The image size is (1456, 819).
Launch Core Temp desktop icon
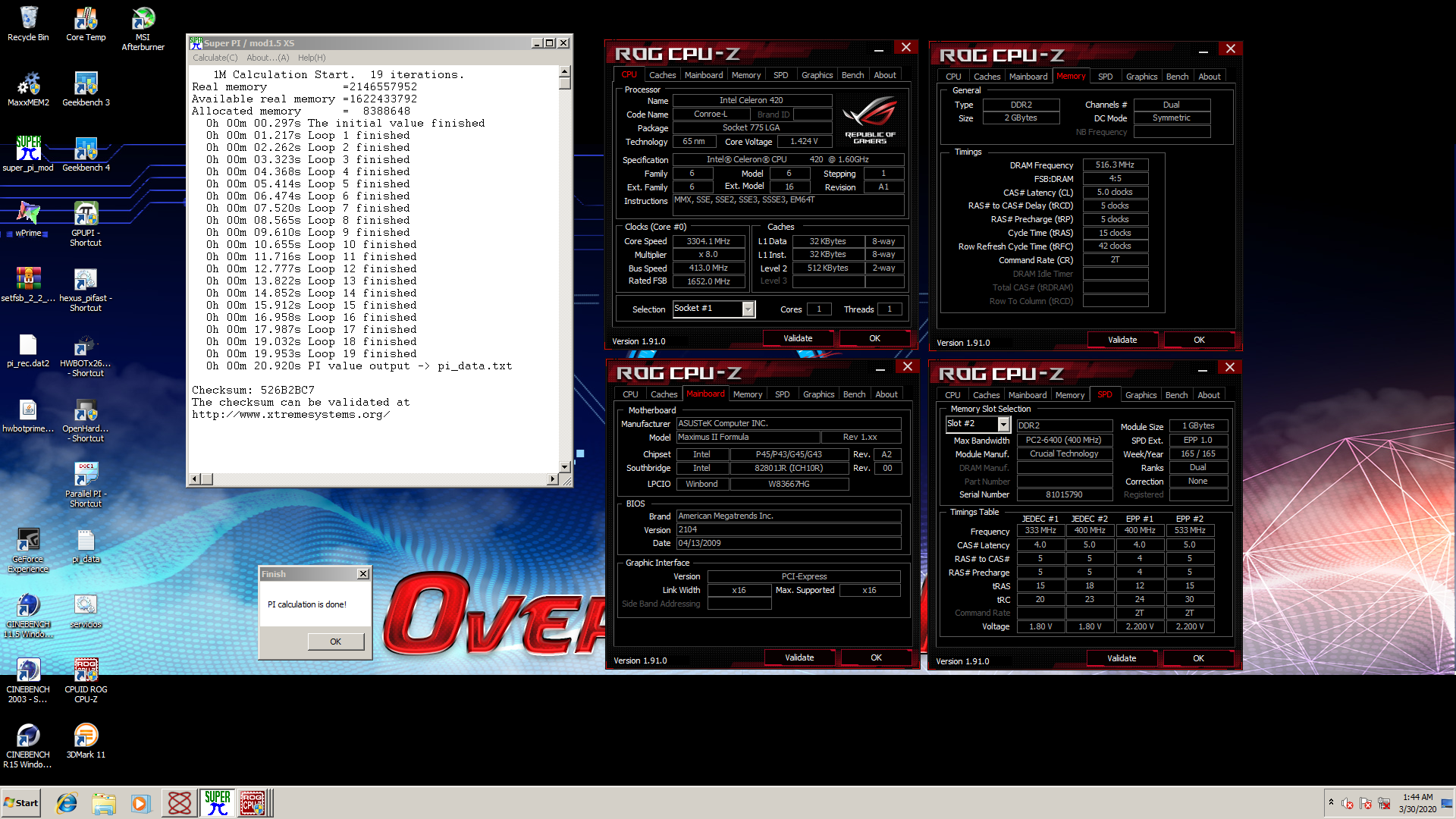[x=86, y=24]
